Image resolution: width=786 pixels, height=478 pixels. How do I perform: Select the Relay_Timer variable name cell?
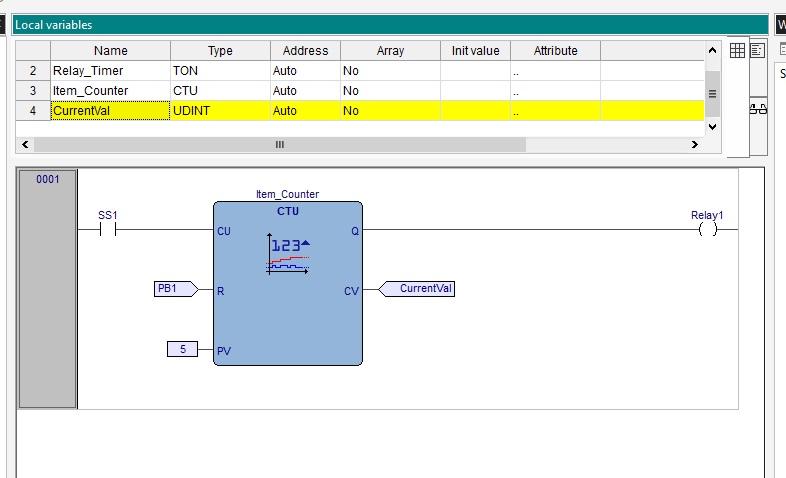(110, 71)
